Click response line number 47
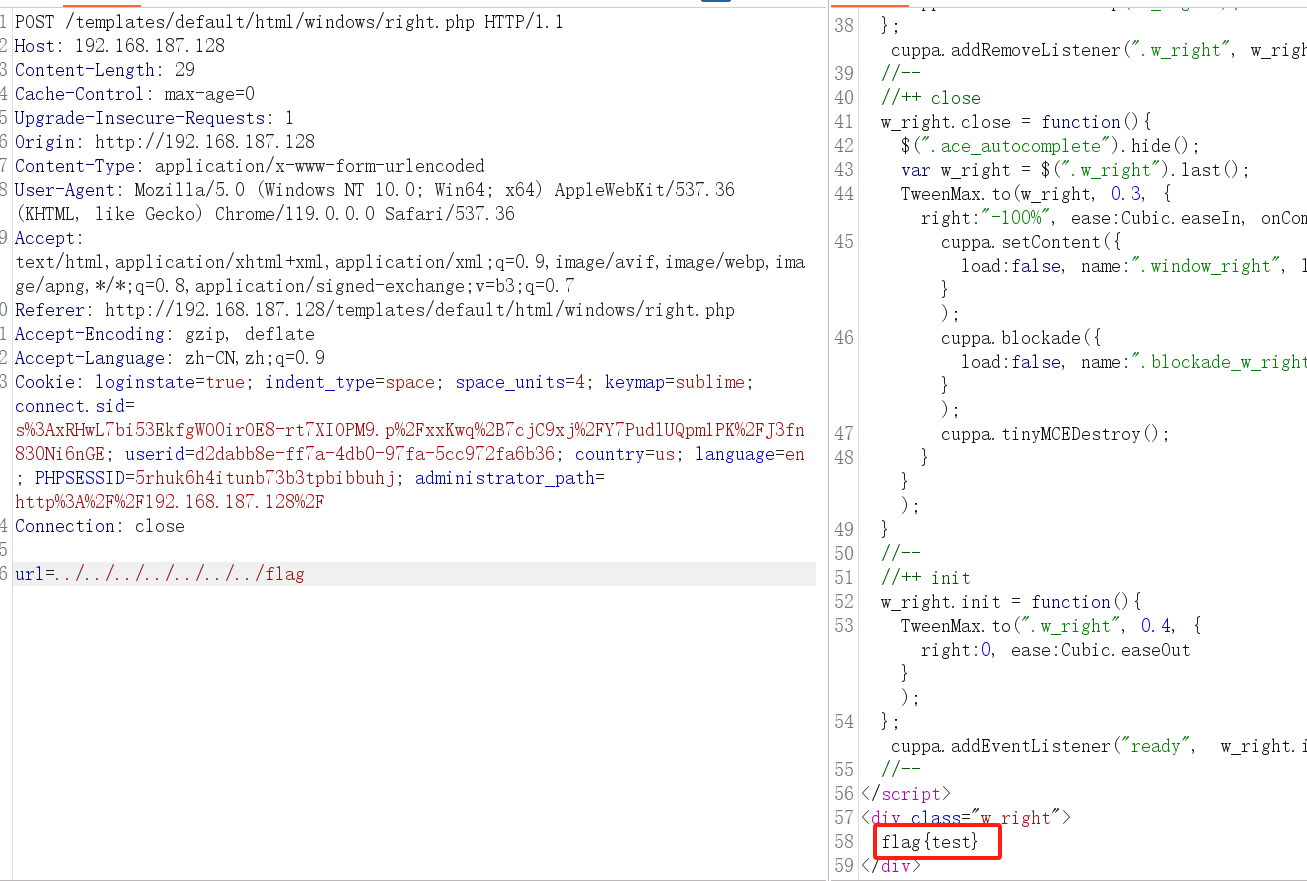 click(x=844, y=433)
